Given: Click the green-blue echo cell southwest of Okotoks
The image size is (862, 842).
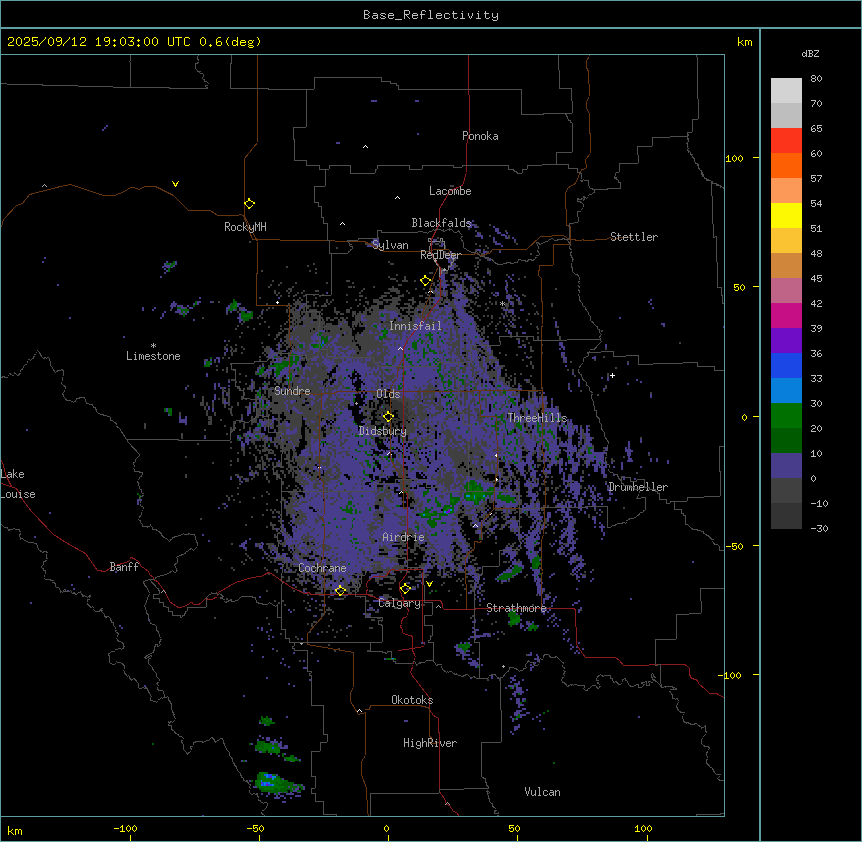Looking at the screenshot, I should coord(278,783).
